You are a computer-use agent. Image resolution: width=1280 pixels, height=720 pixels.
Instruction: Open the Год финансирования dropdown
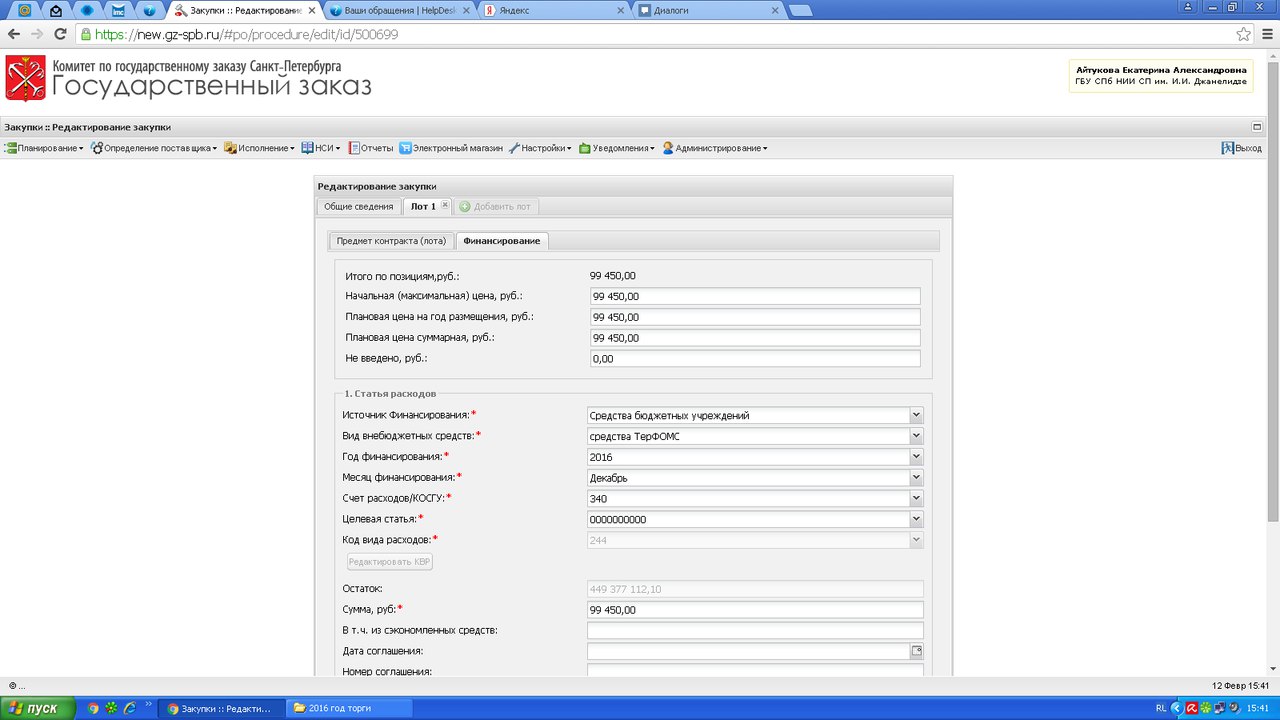click(916, 457)
